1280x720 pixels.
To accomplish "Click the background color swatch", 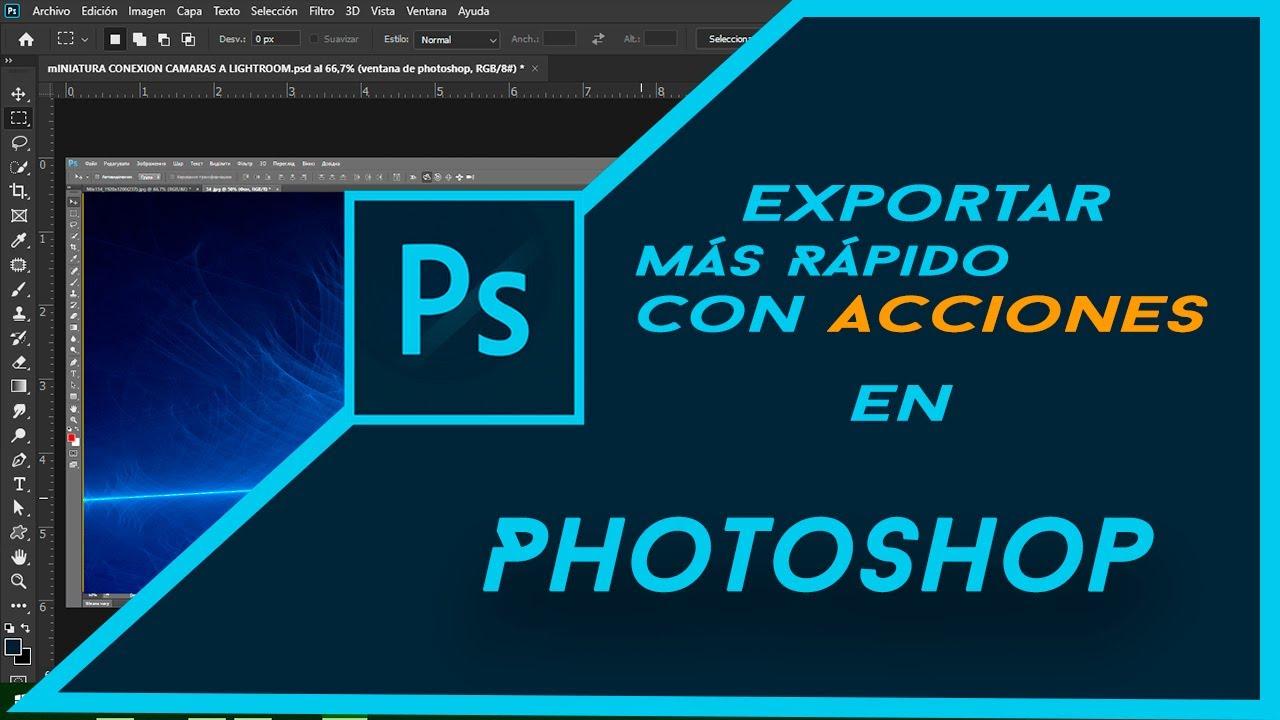I will pos(24,658).
